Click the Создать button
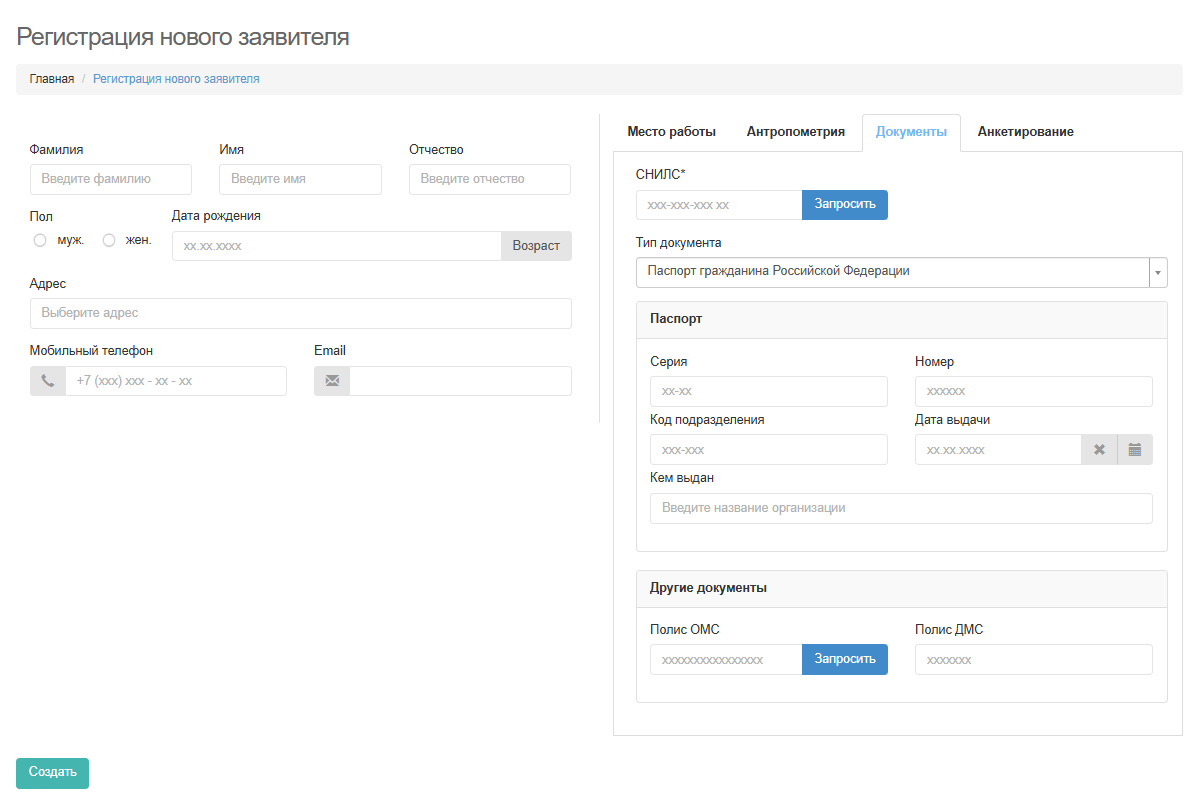The image size is (1193, 803). pos(52,773)
